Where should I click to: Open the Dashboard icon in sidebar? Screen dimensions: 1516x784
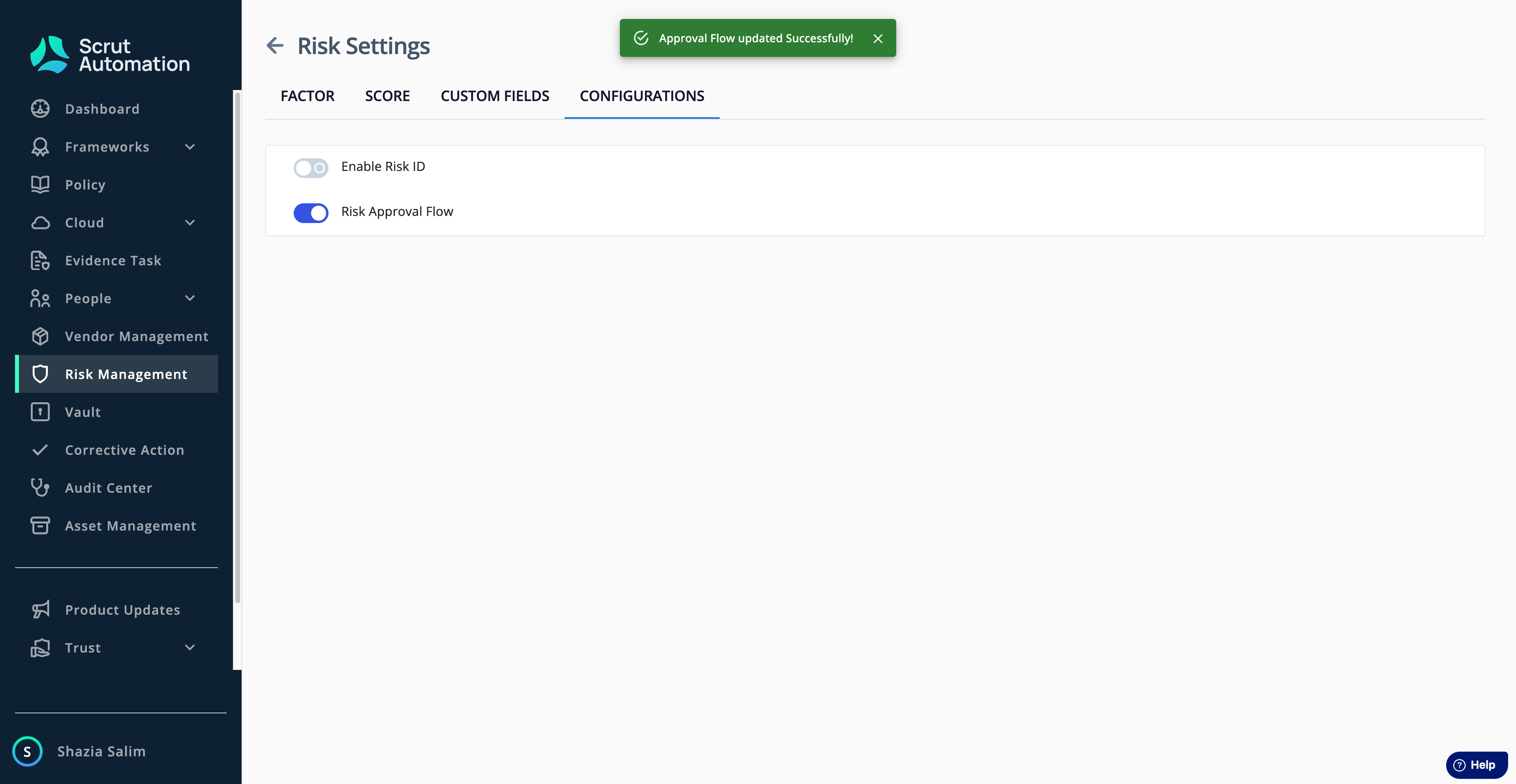tap(40, 109)
